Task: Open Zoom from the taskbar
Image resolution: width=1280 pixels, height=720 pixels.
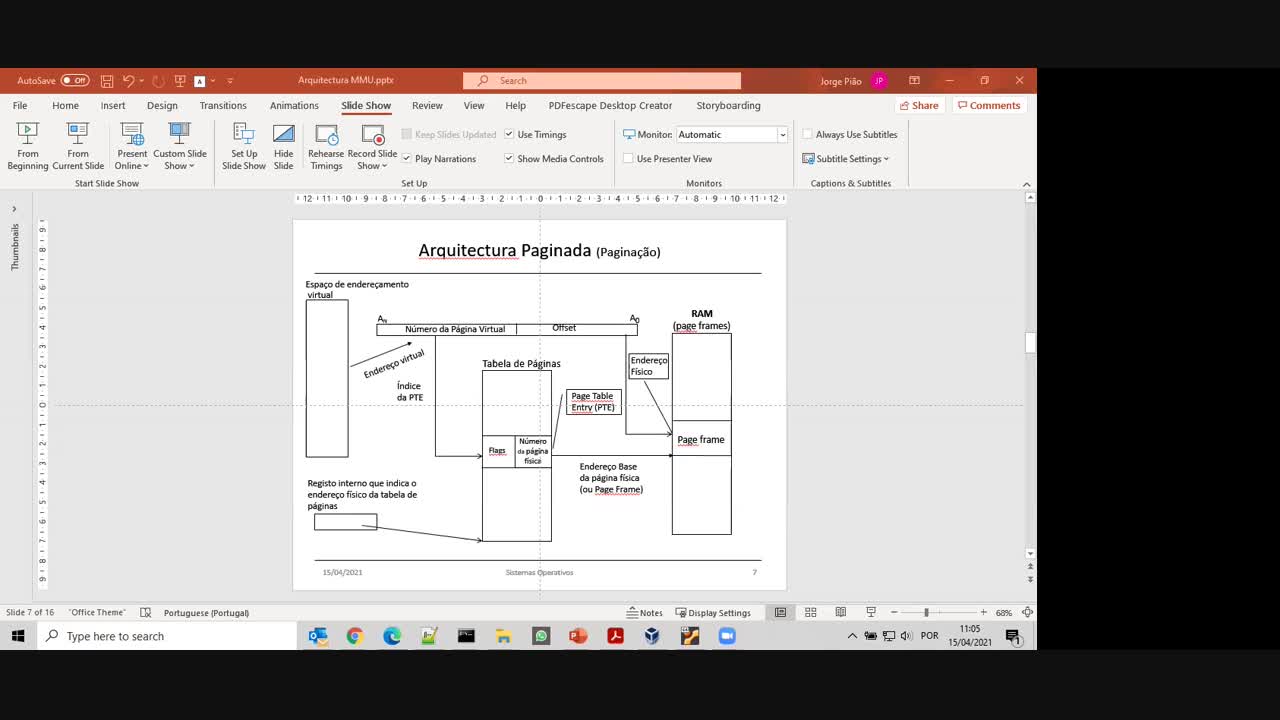Action: 727,636
